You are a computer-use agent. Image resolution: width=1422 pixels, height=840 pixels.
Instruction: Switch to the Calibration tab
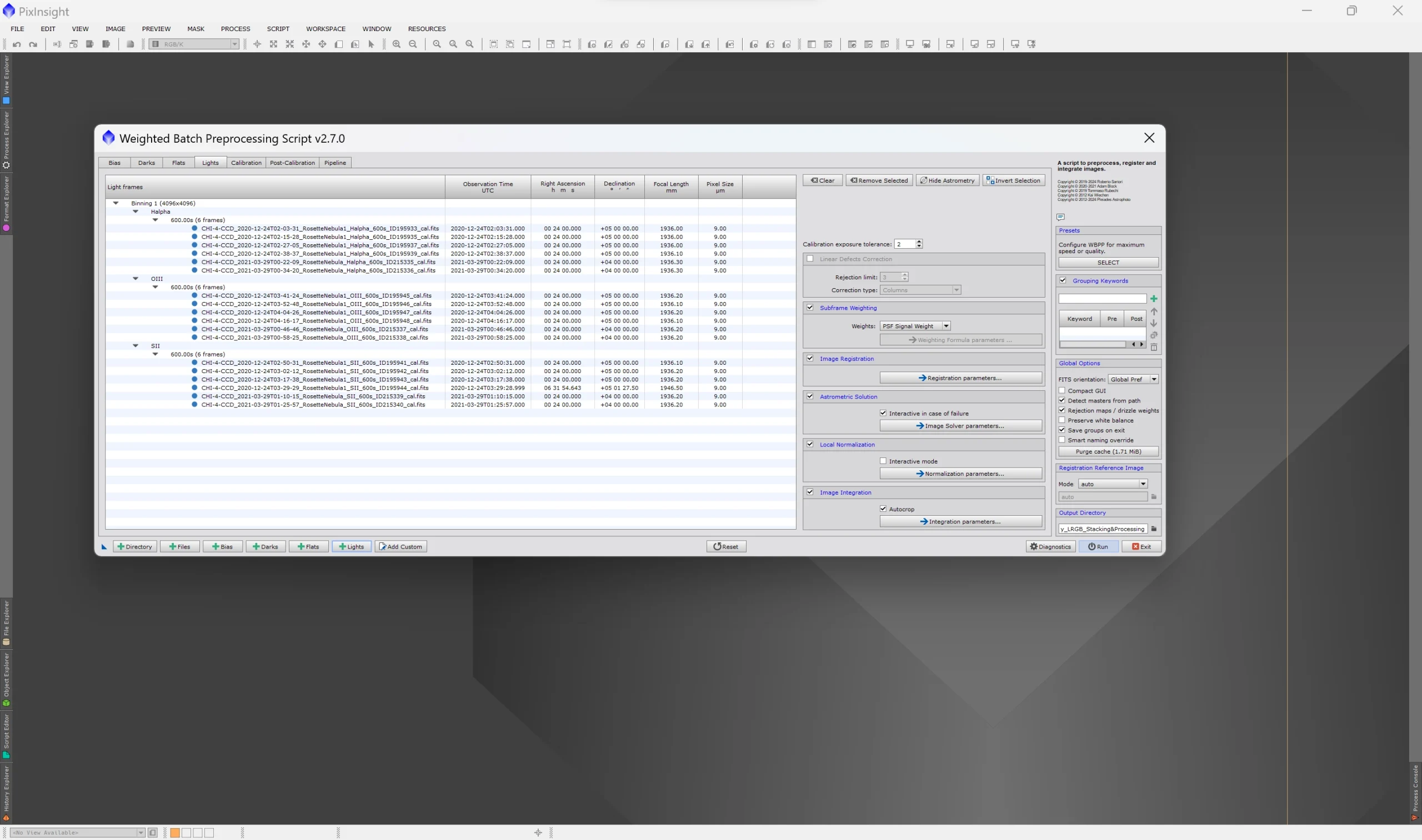coord(246,163)
